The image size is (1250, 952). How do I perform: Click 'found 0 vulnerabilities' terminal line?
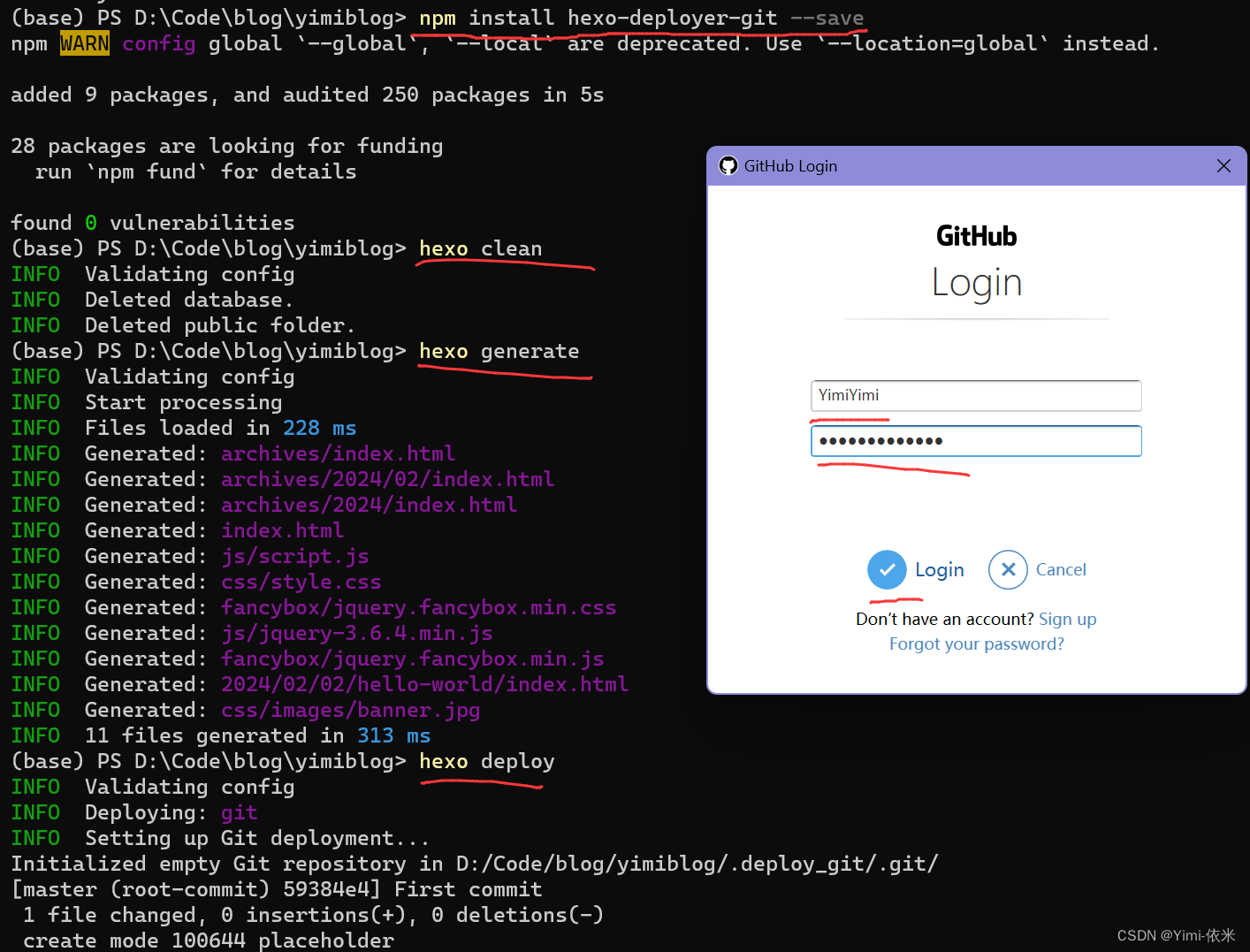152,223
